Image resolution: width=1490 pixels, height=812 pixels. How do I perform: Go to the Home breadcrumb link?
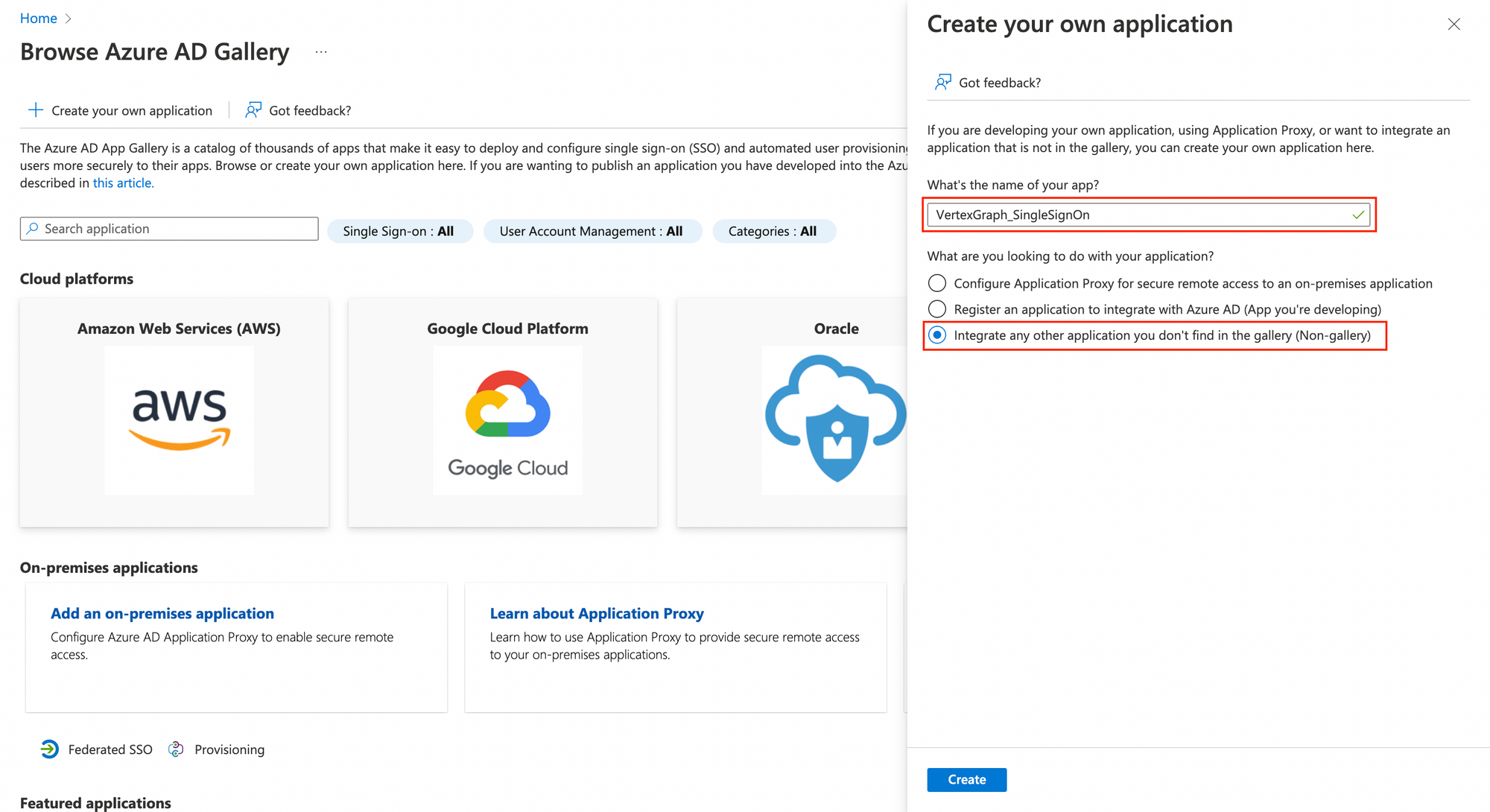(x=39, y=19)
